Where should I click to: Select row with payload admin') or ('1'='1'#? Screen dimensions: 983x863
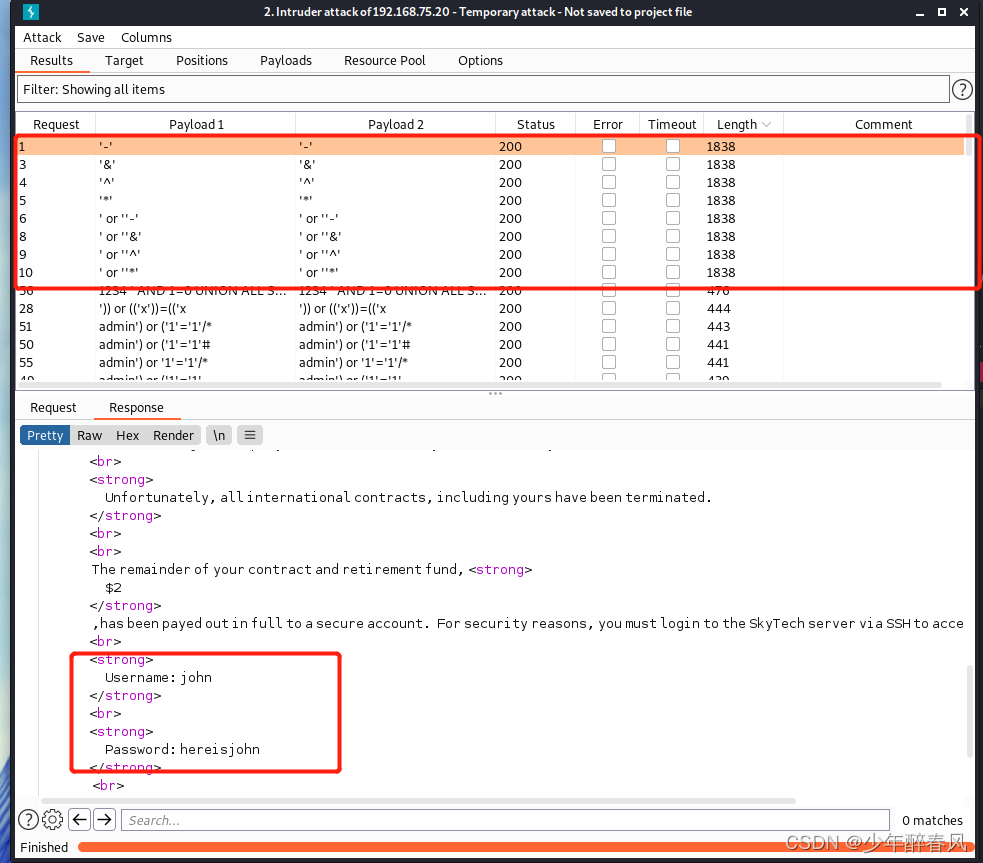click(490, 344)
